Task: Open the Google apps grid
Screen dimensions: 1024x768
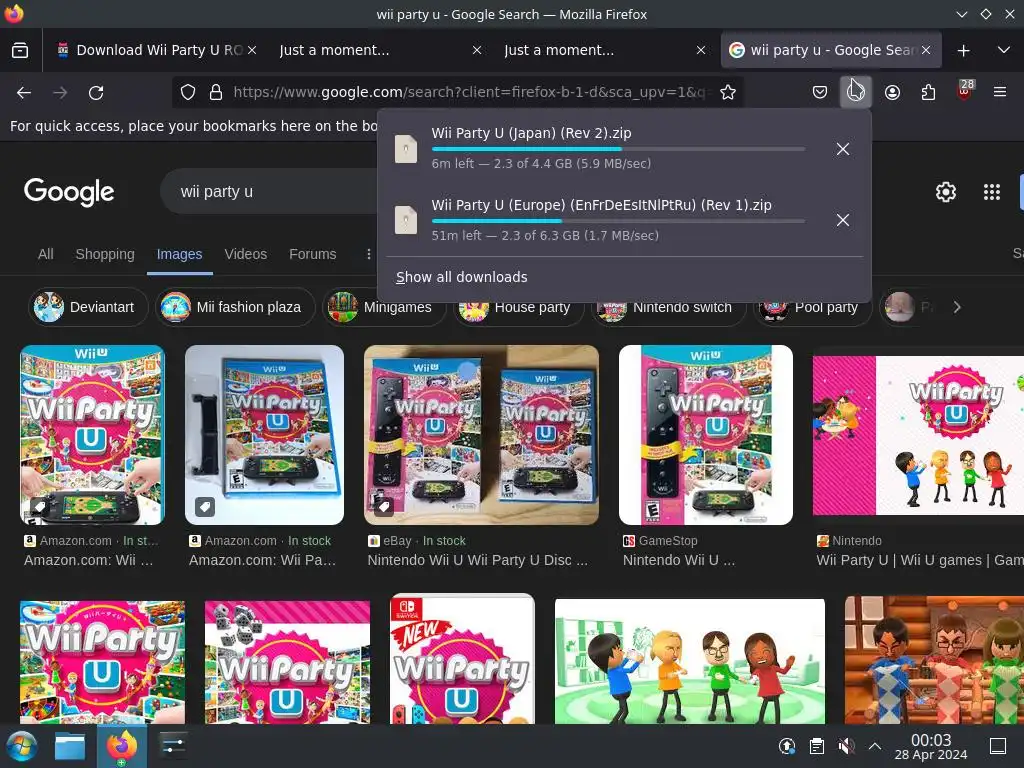Action: pos(991,192)
